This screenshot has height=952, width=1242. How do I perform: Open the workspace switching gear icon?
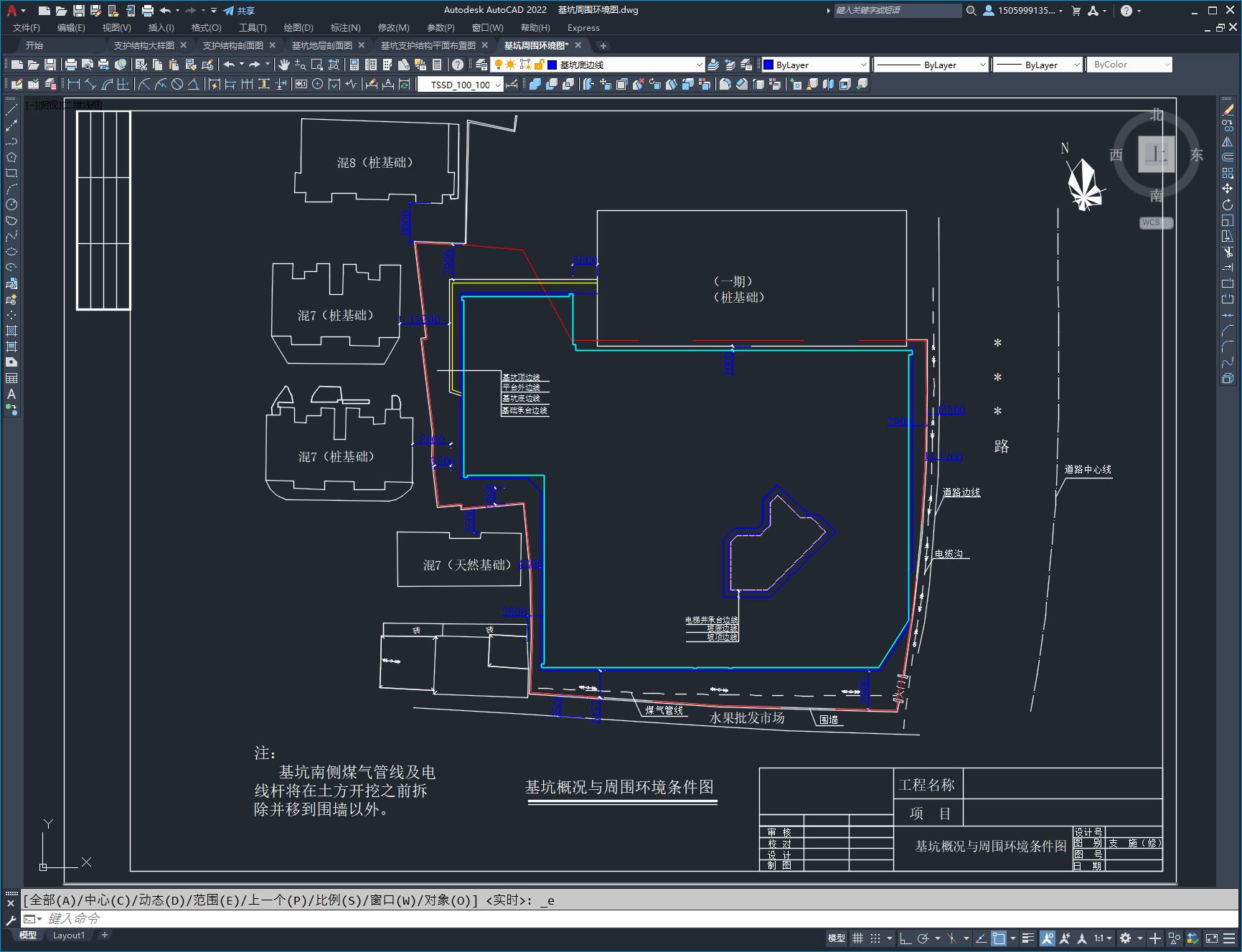tap(1125, 938)
